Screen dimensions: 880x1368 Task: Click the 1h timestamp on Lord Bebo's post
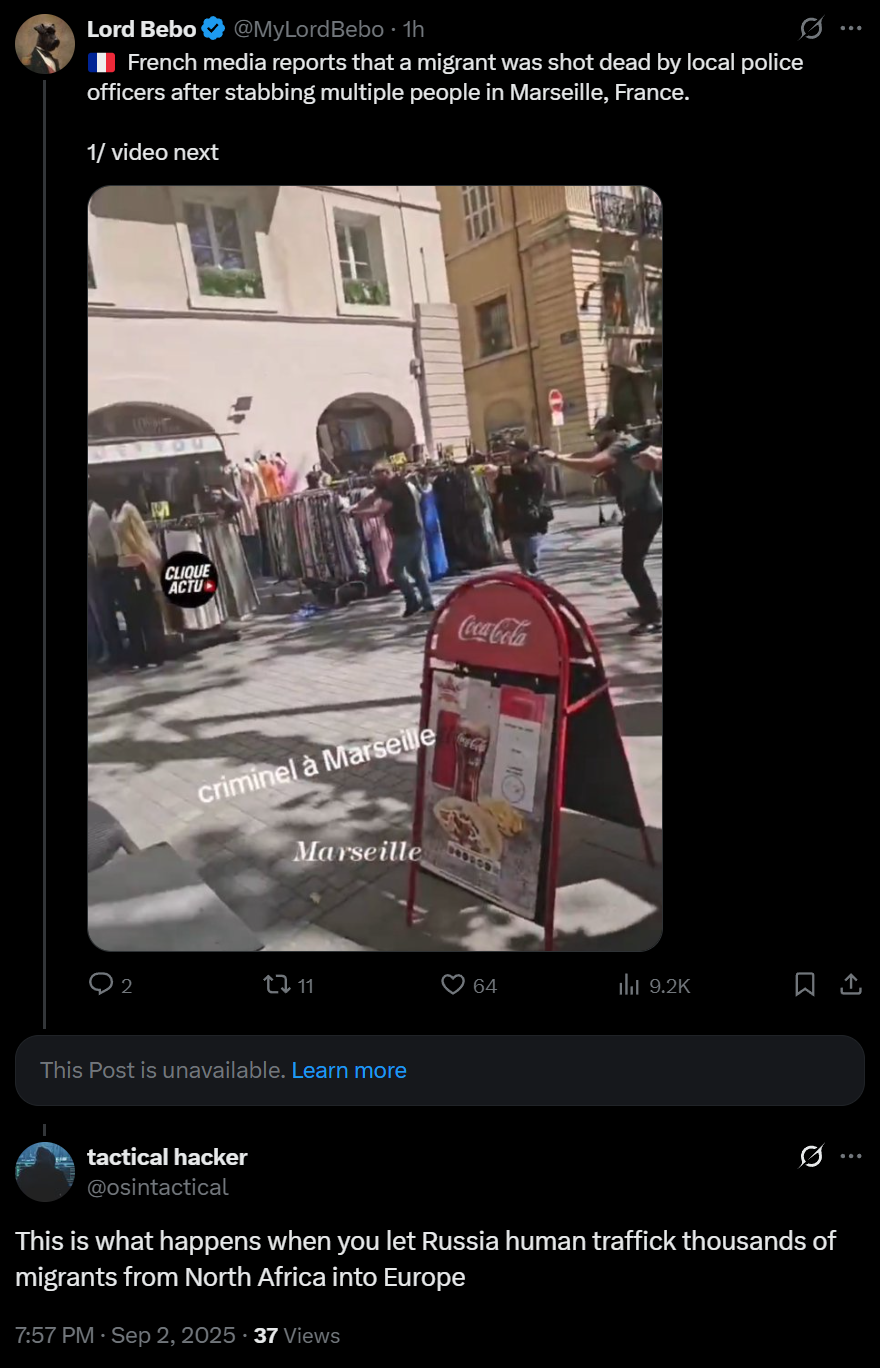414,30
